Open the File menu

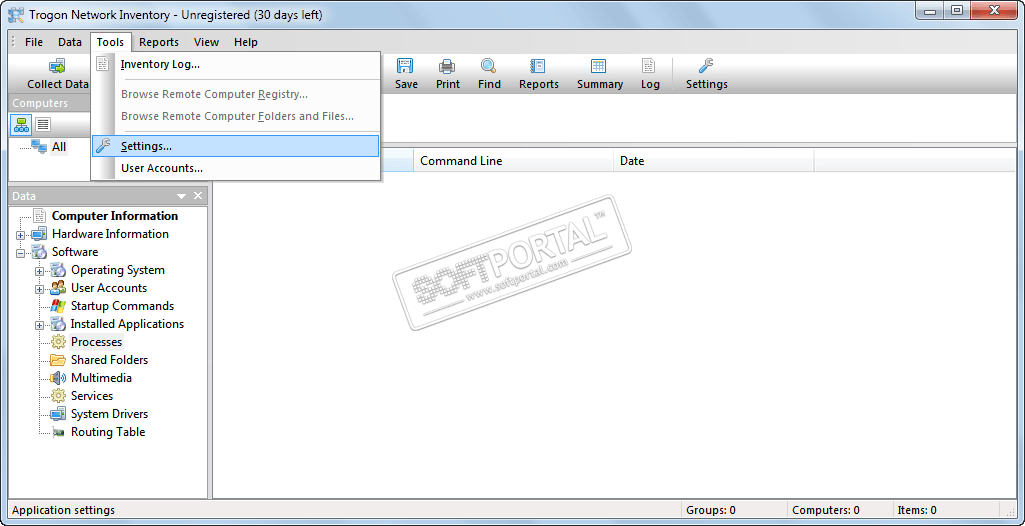pyautogui.click(x=34, y=42)
